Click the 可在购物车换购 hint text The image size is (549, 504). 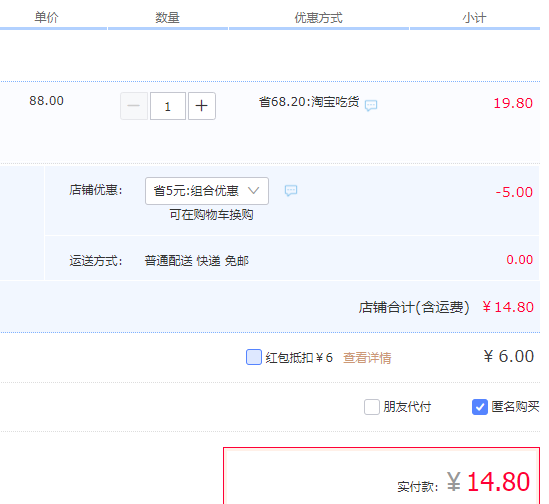(x=211, y=215)
